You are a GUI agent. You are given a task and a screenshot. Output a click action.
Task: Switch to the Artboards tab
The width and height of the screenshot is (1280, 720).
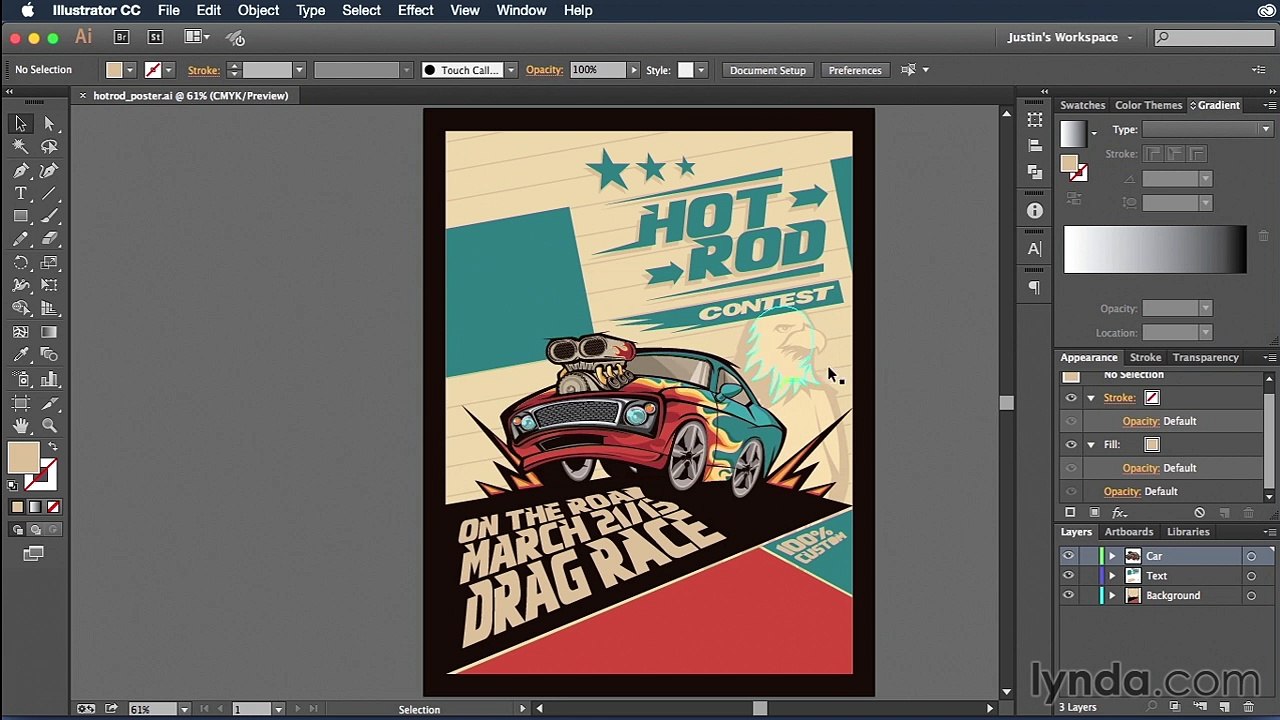1128,532
